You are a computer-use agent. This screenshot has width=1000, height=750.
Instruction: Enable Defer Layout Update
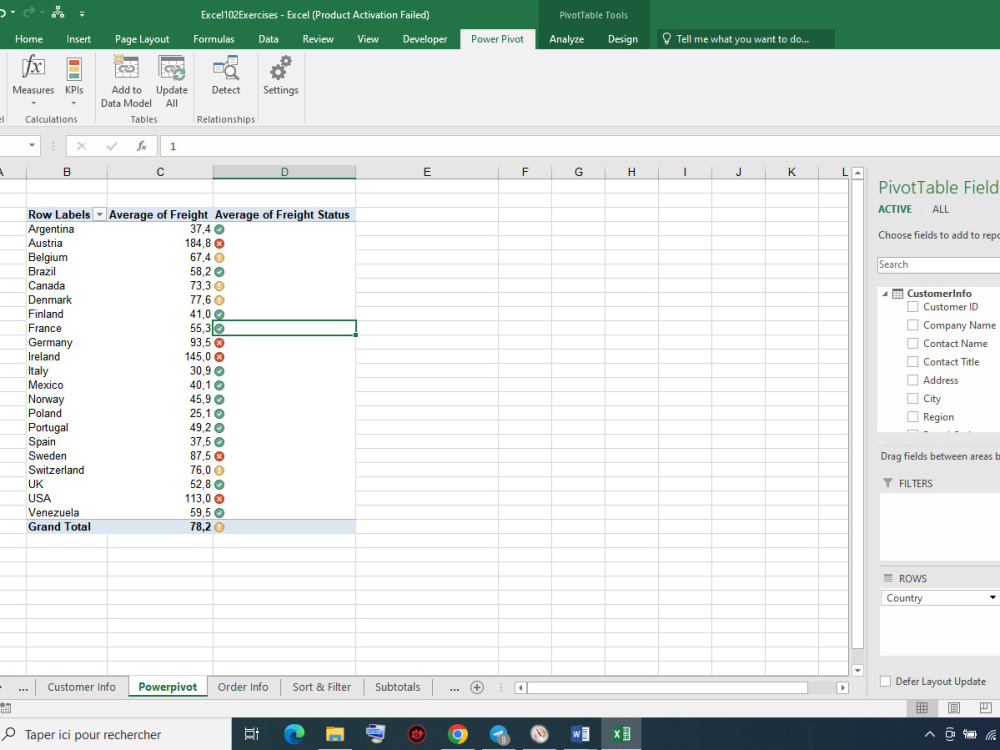(885, 681)
